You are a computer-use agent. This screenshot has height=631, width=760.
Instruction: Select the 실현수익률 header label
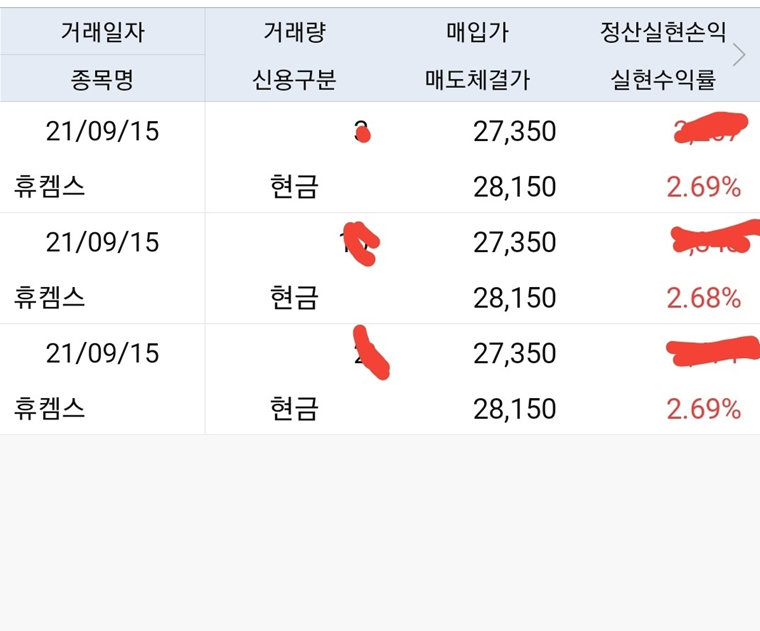(663, 80)
